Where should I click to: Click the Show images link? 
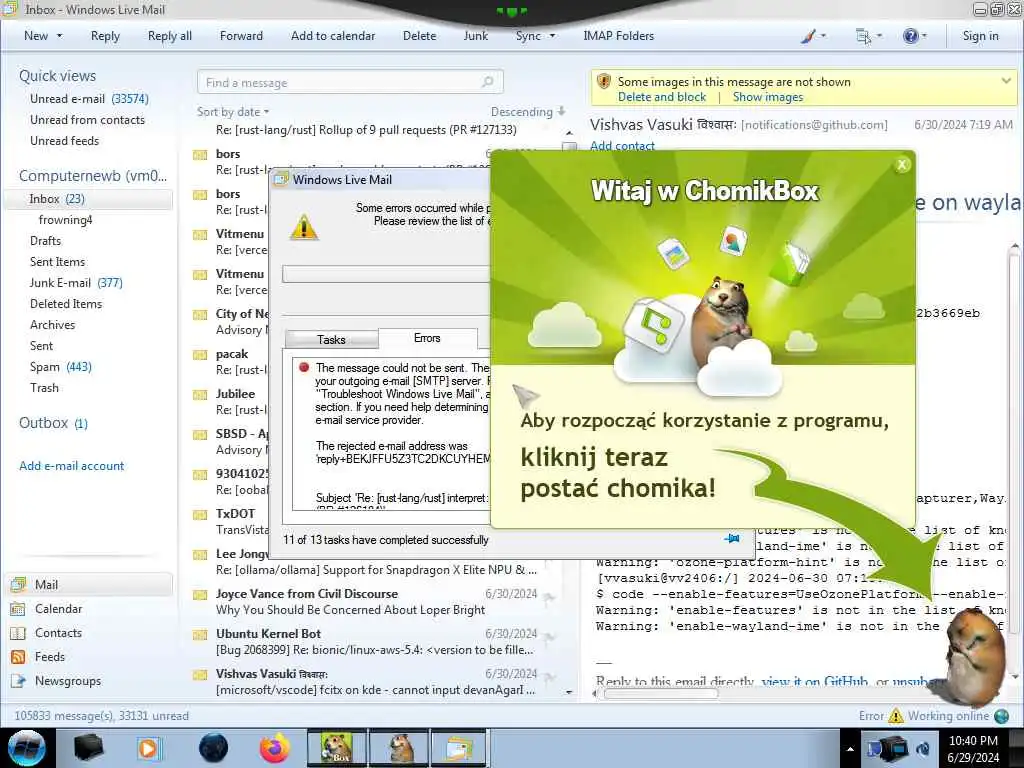pyautogui.click(x=767, y=97)
